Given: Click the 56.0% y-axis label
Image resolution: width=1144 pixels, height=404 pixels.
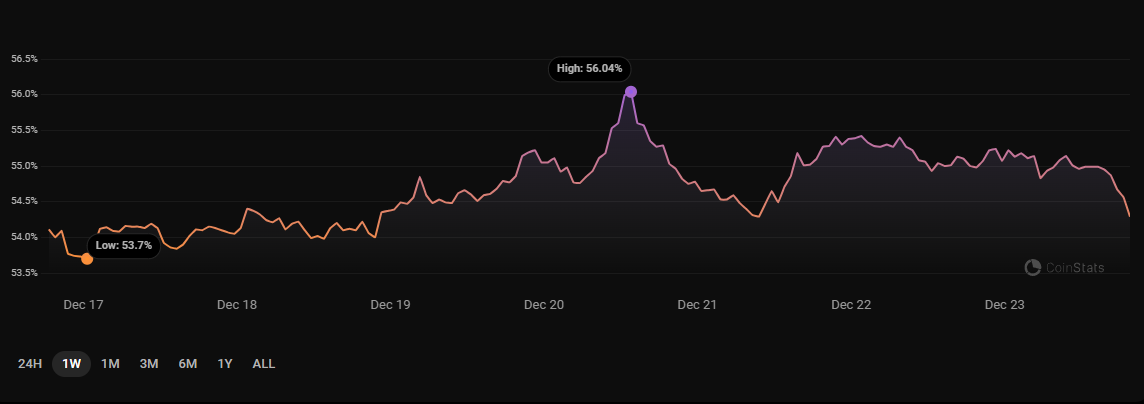Looking at the screenshot, I should click(24, 94).
